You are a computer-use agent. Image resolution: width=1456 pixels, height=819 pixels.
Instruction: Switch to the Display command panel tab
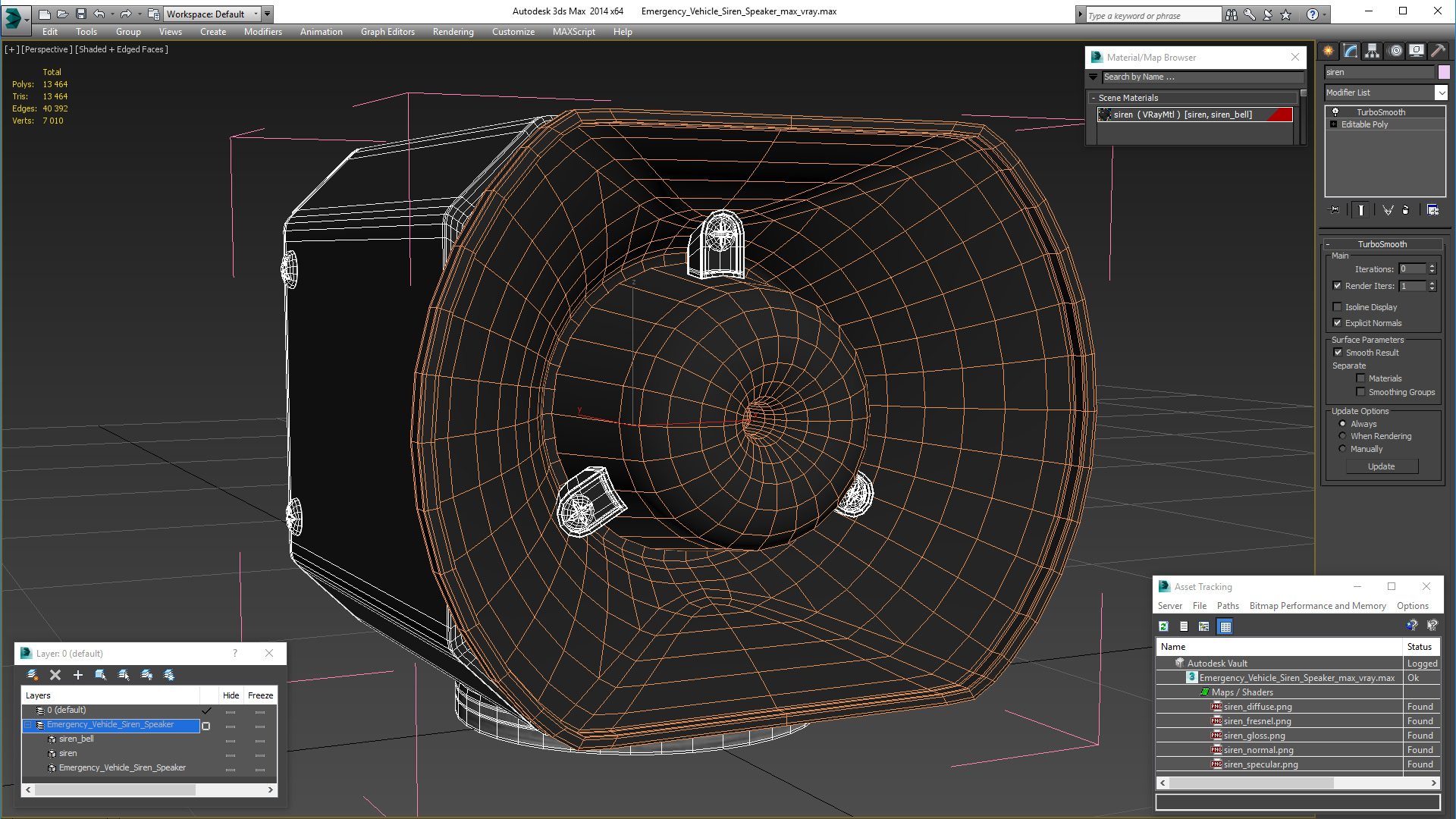point(1417,51)
